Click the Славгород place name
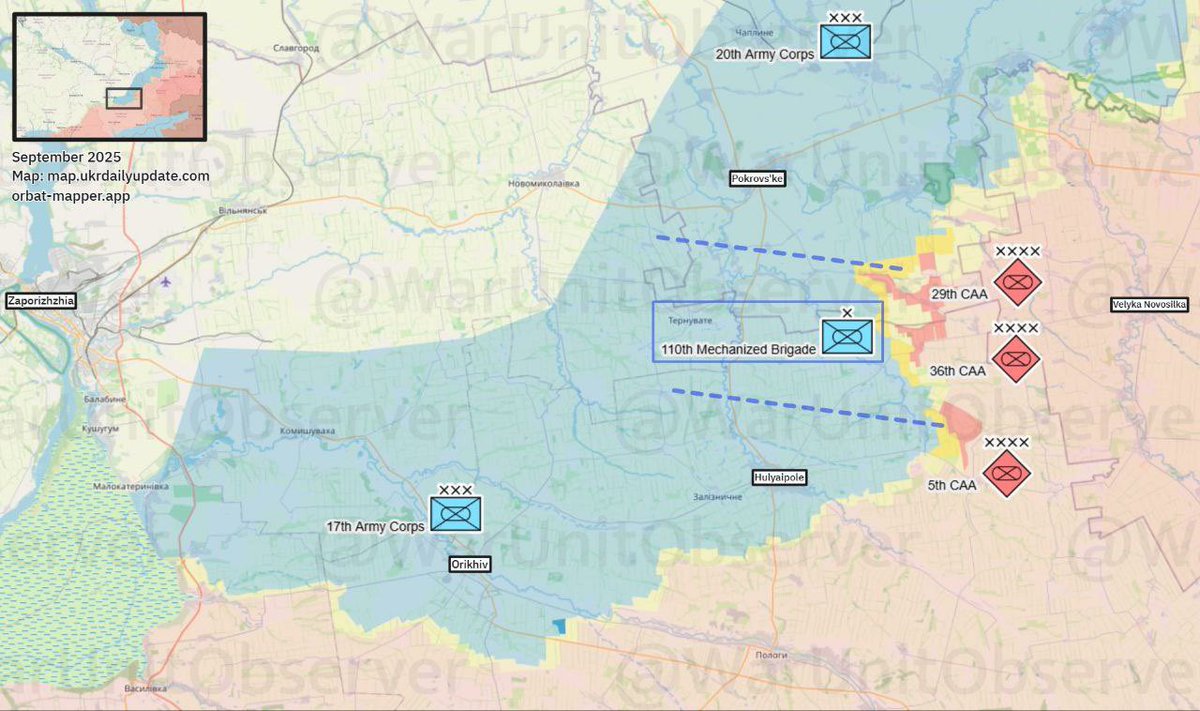 (296, 48)
